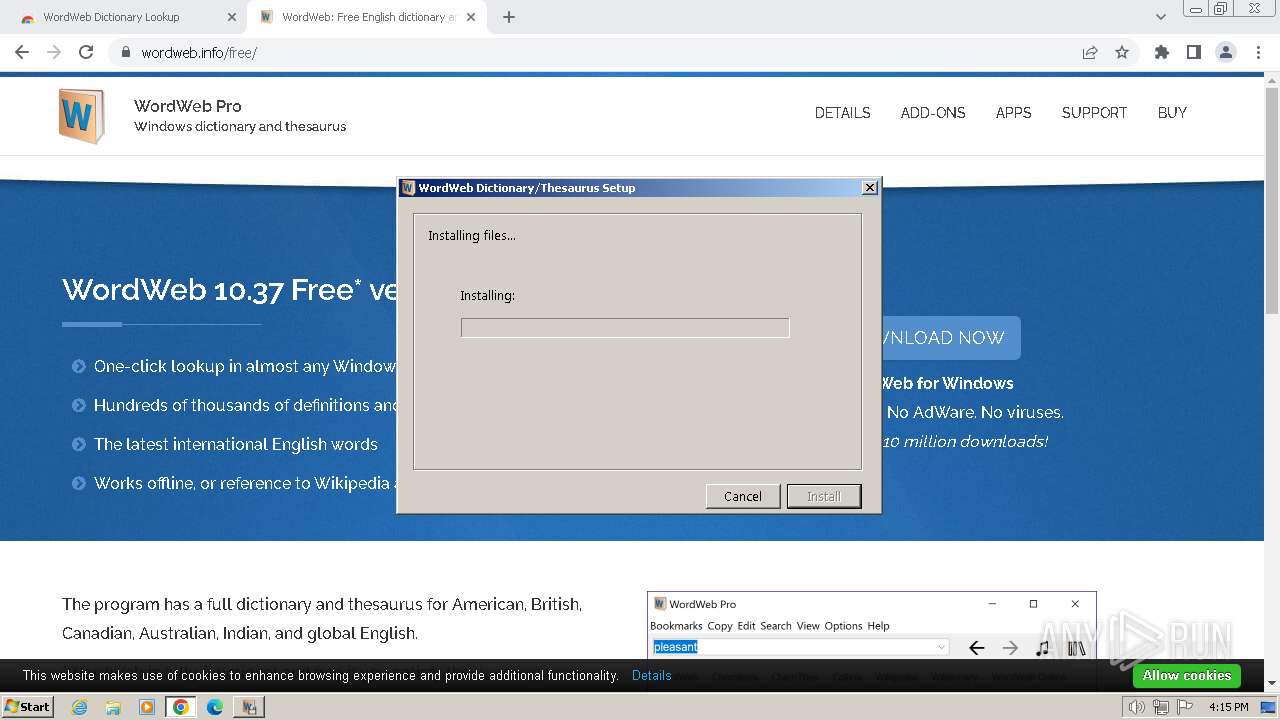Click the network tray icon
This screenshot has width=1280, height=720.
pos(1161,707)
